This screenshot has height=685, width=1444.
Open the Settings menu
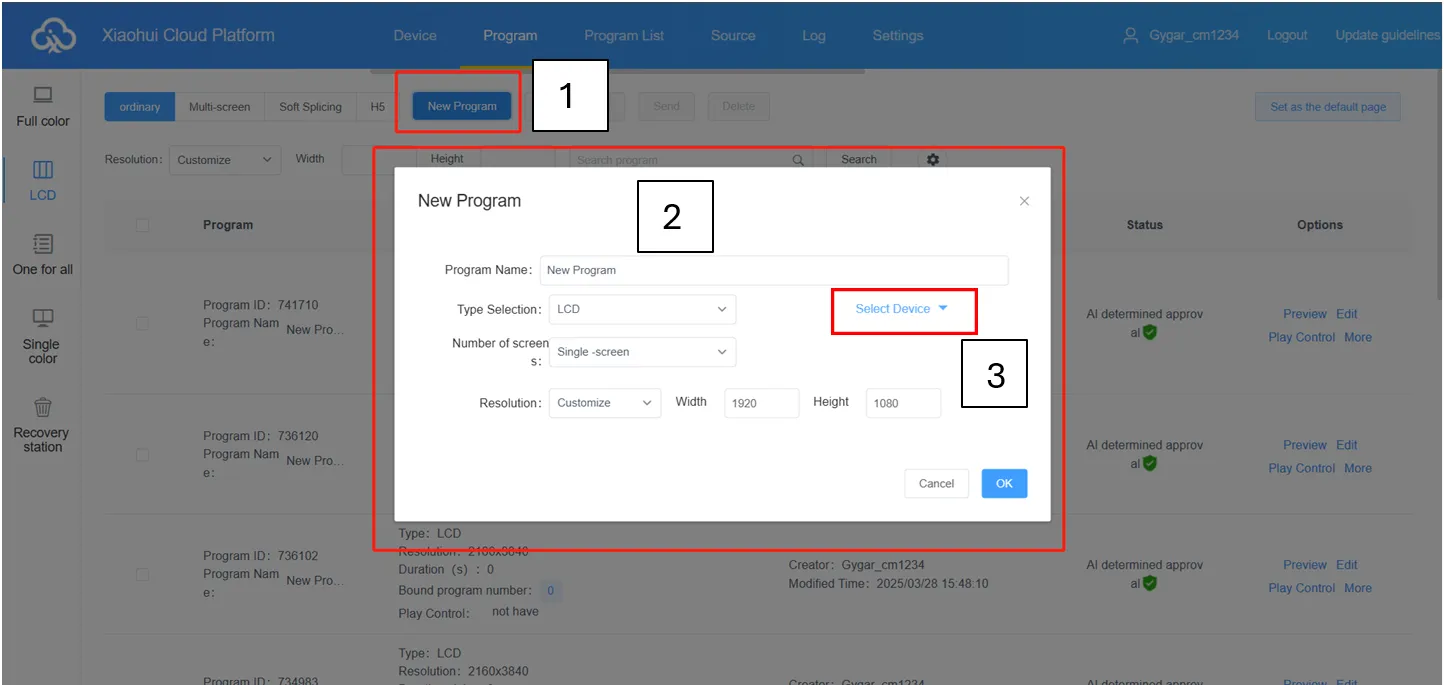click(x=898, y=35)
